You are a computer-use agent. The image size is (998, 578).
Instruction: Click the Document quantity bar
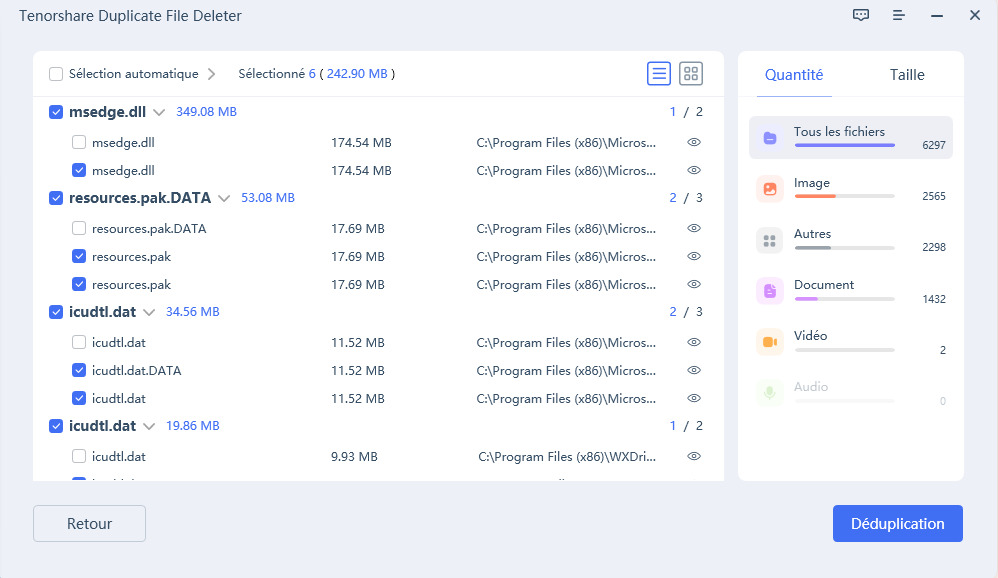845,299
